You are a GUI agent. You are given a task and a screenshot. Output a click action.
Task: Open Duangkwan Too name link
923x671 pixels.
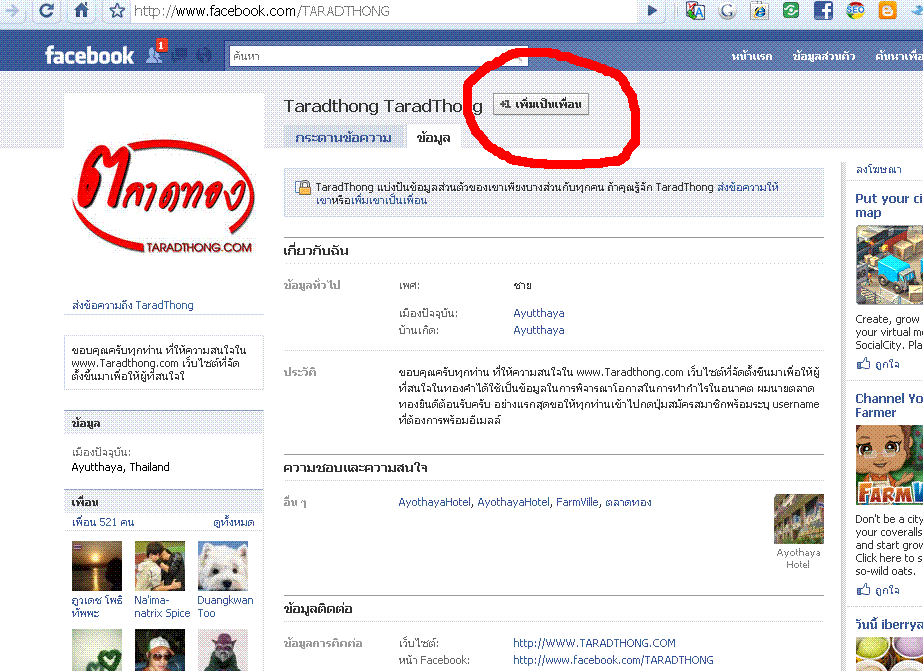coord(225,606)
